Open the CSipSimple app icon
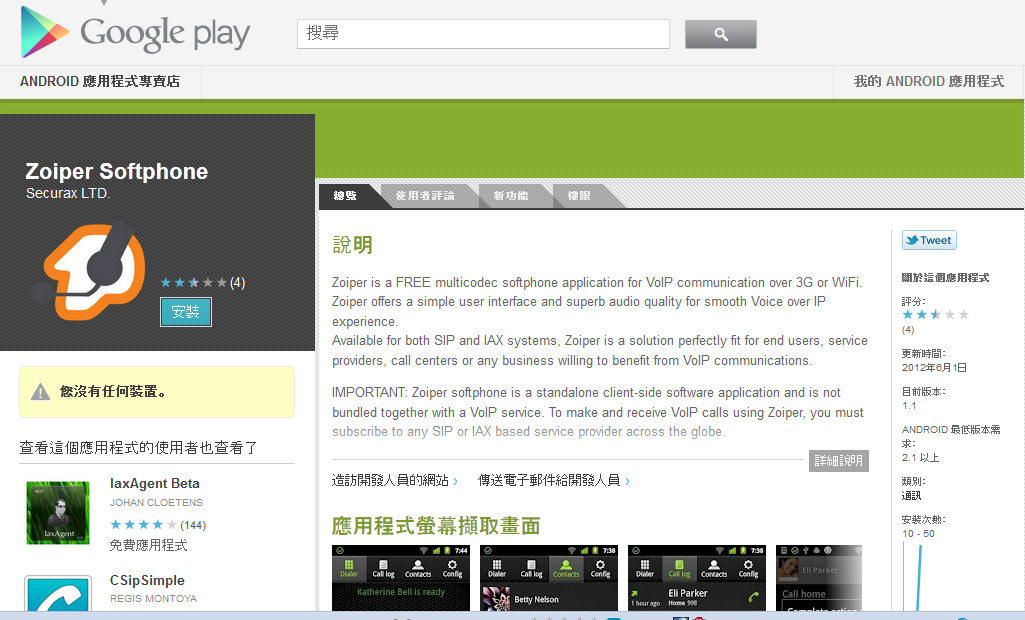 point(58,594)
